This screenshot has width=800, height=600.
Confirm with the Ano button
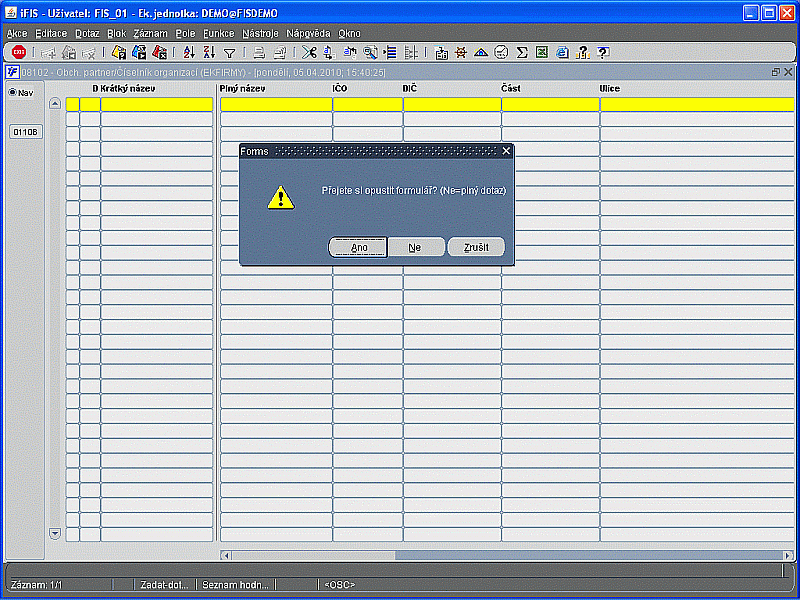(x=359, y=247)
